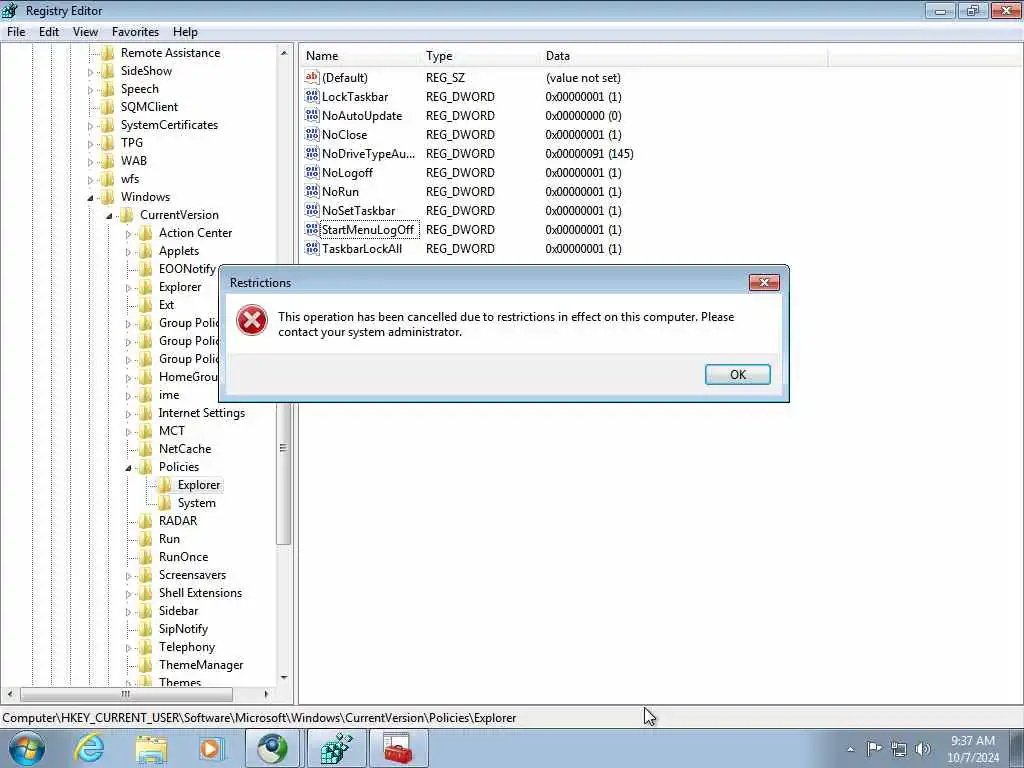Click the Name column header

point(360,56)
